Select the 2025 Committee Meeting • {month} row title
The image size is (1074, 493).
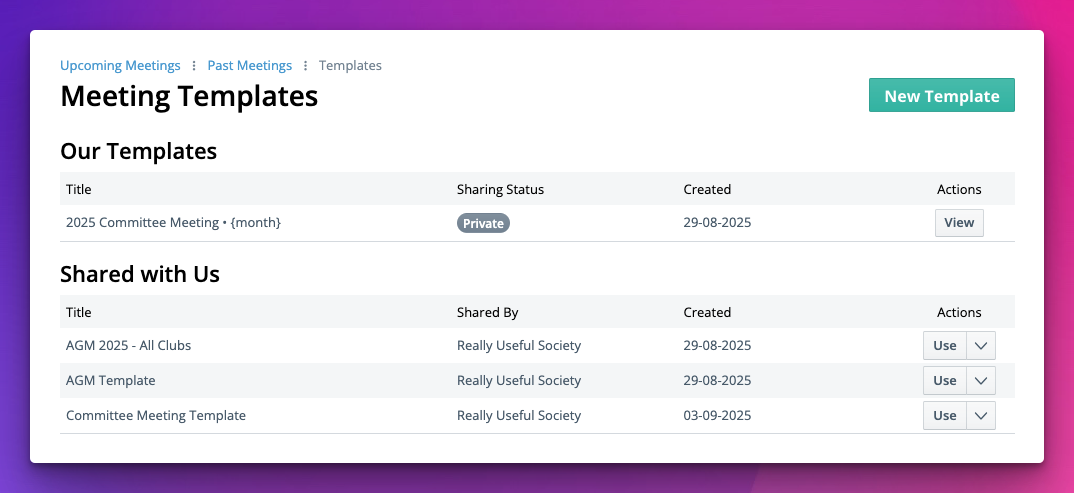click(173, 223)
